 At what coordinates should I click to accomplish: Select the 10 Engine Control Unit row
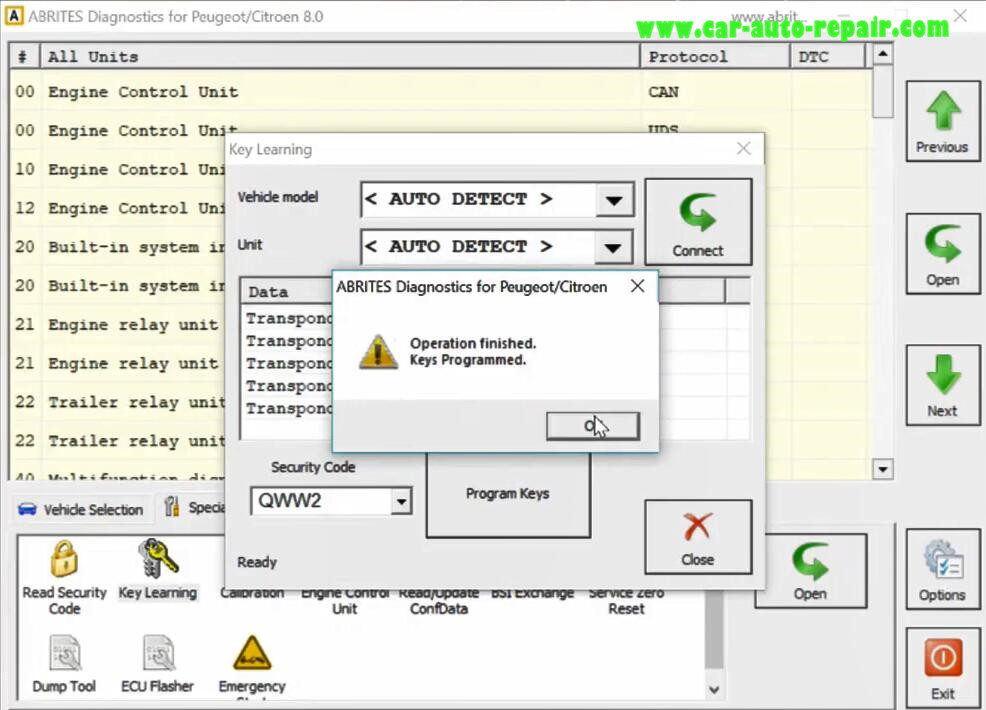[118, 170]
